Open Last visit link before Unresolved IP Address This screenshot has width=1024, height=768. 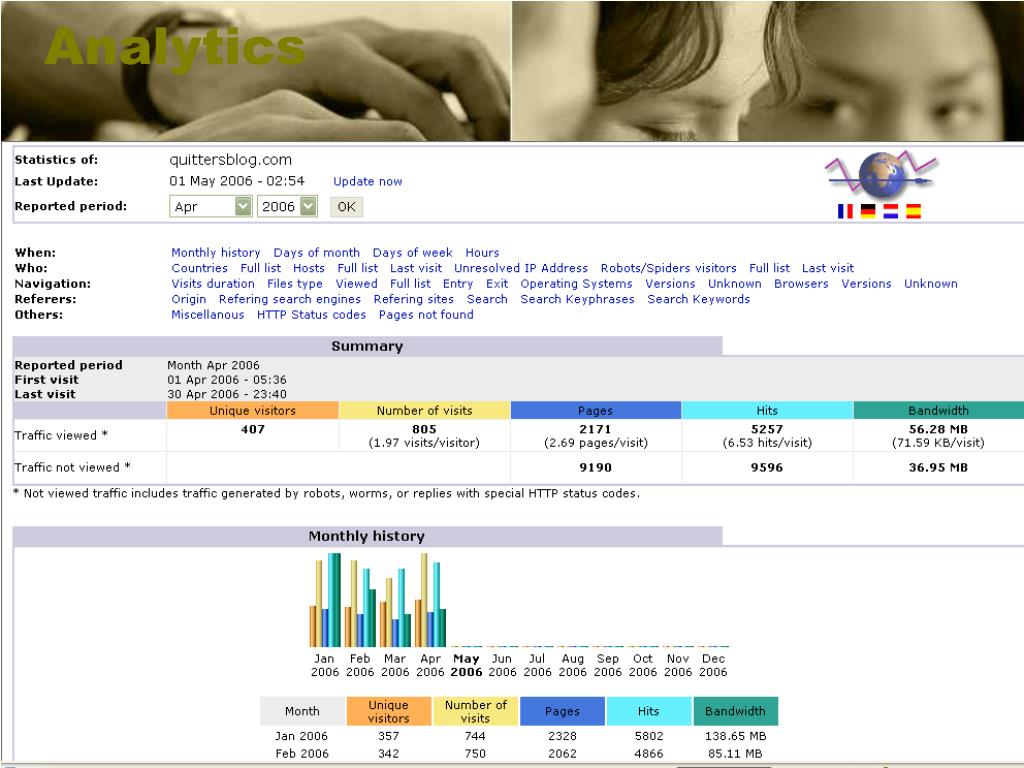point(416,268)
